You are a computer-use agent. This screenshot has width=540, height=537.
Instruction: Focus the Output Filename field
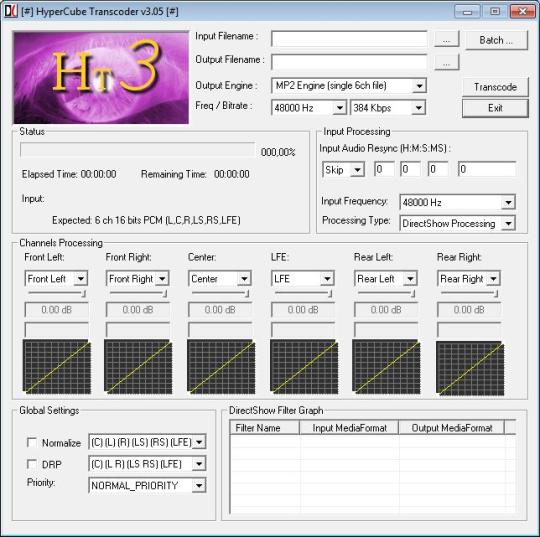click(x=349, y=62)
